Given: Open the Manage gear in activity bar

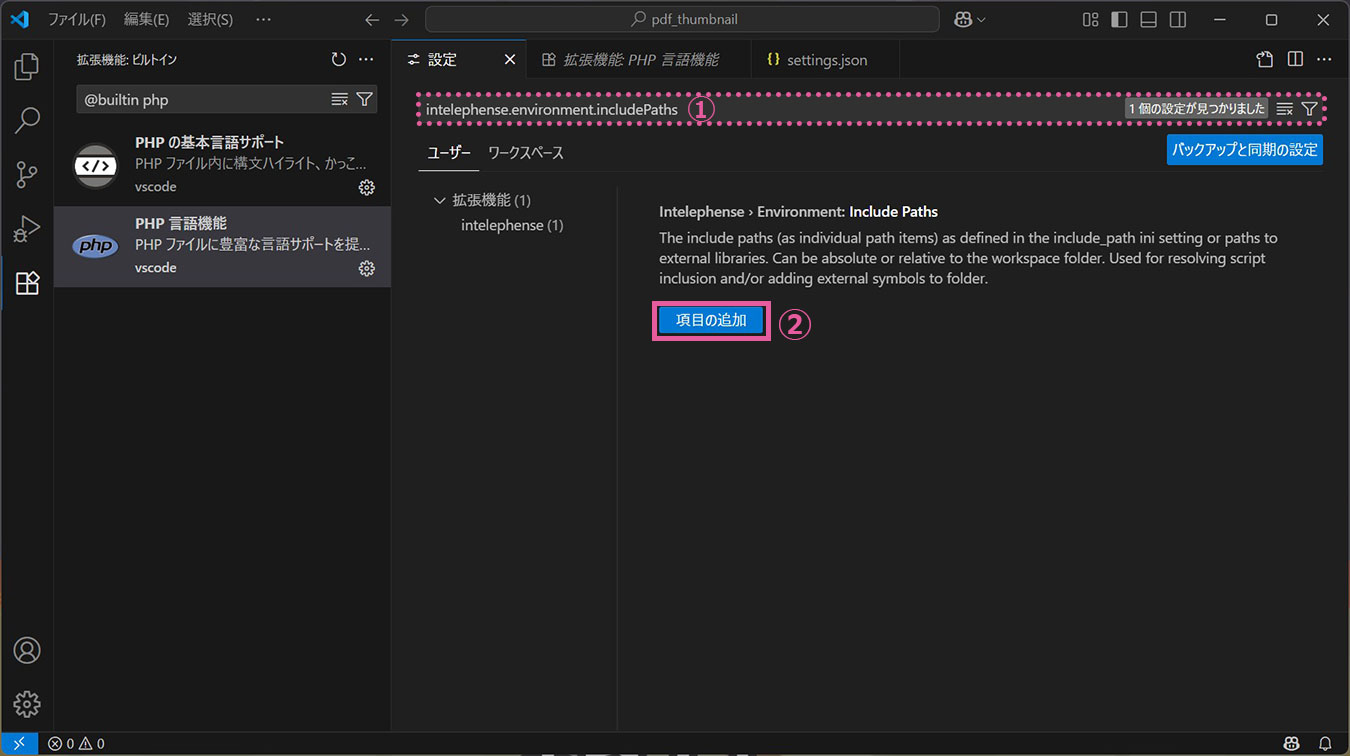Looking at the screenshot, I should pos(27,703).
